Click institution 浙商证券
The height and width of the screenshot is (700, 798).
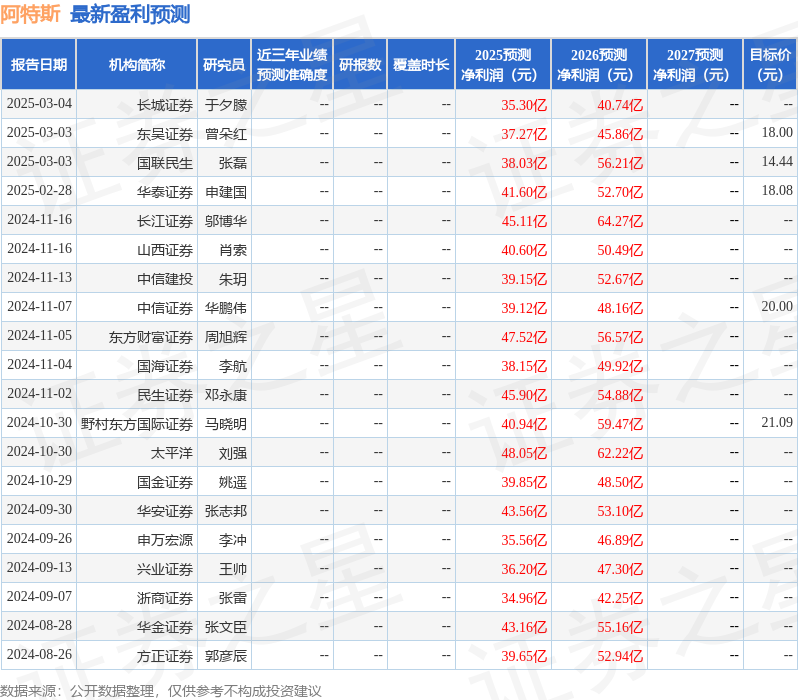[165, 599]
